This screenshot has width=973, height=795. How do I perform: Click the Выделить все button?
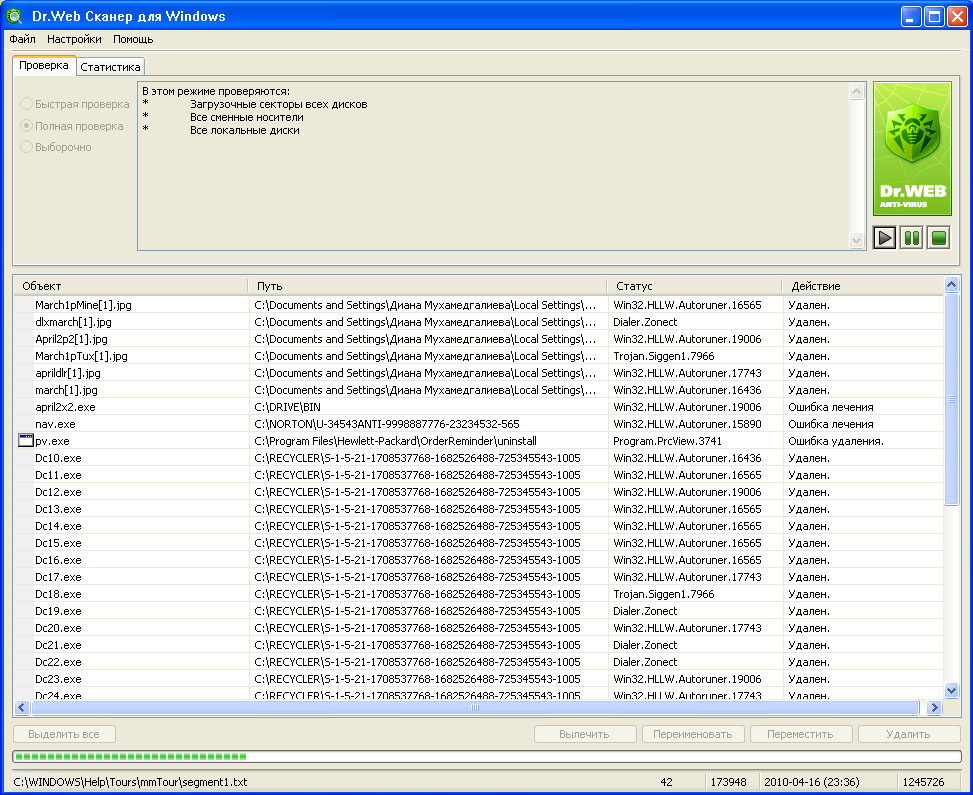click(x=64, y=734)
